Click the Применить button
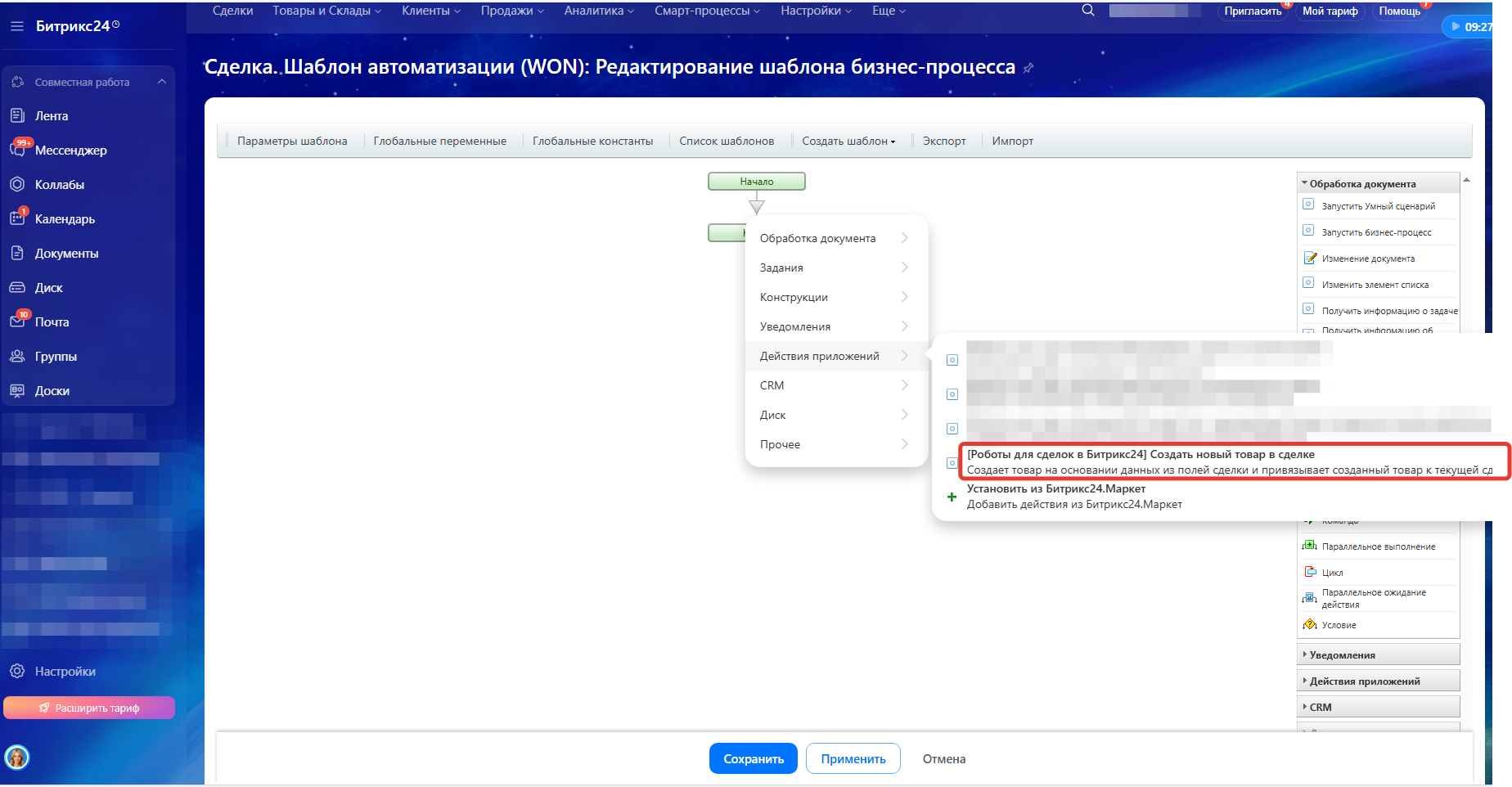 [x=853, y=759]
